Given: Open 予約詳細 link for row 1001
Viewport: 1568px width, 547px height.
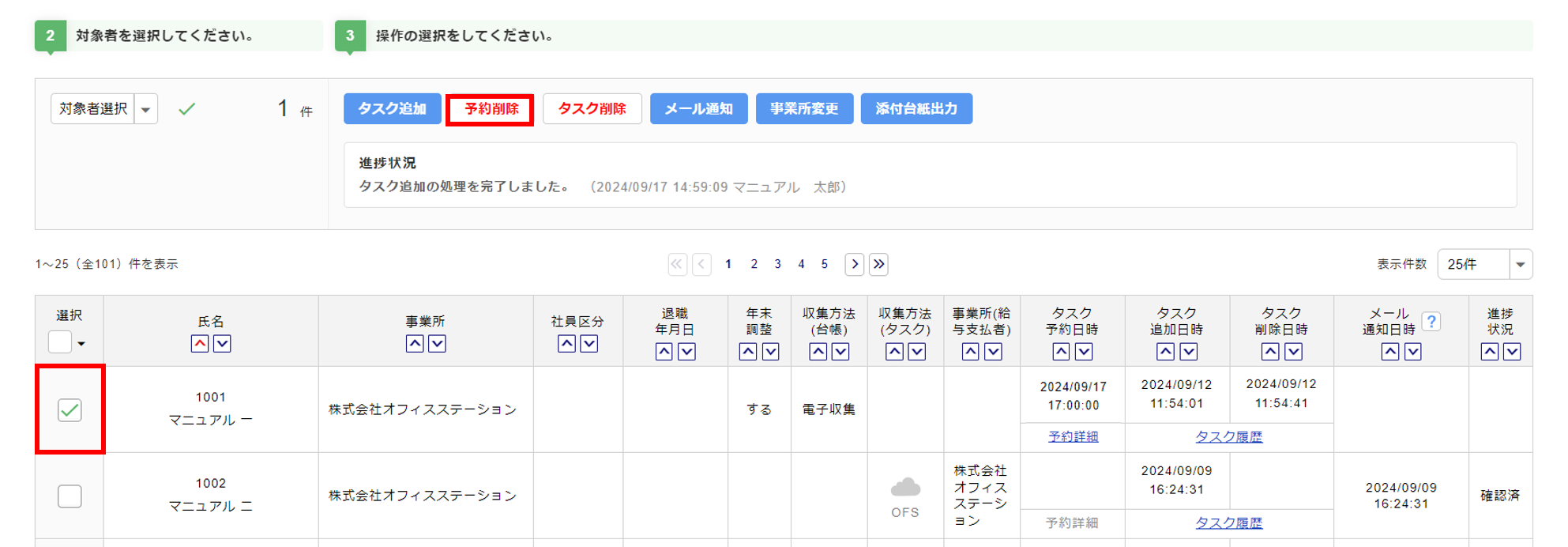Looking at the screenshot, I should pos(1073,436).
